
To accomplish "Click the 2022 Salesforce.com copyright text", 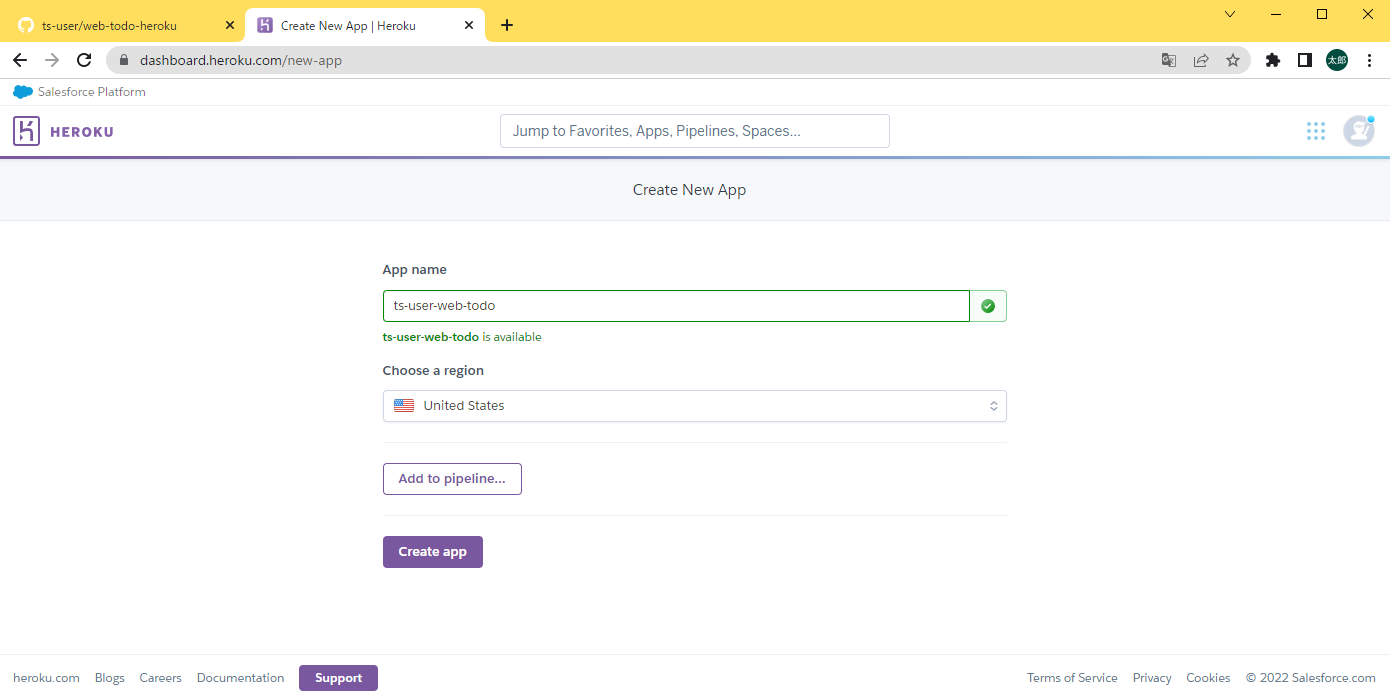I will pos(1311,678).
